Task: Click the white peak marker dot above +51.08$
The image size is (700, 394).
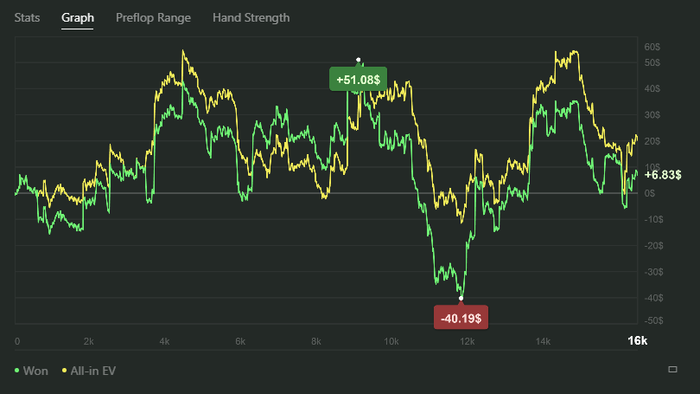Action: [x=358, y=60]
